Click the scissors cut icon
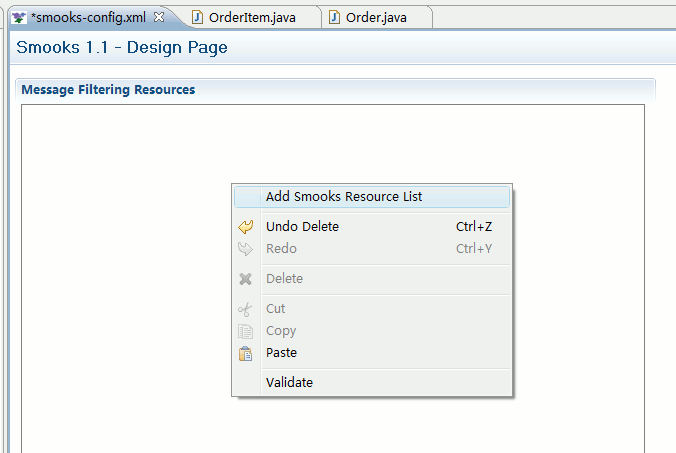The image size is (676, 453). point(245,309)
